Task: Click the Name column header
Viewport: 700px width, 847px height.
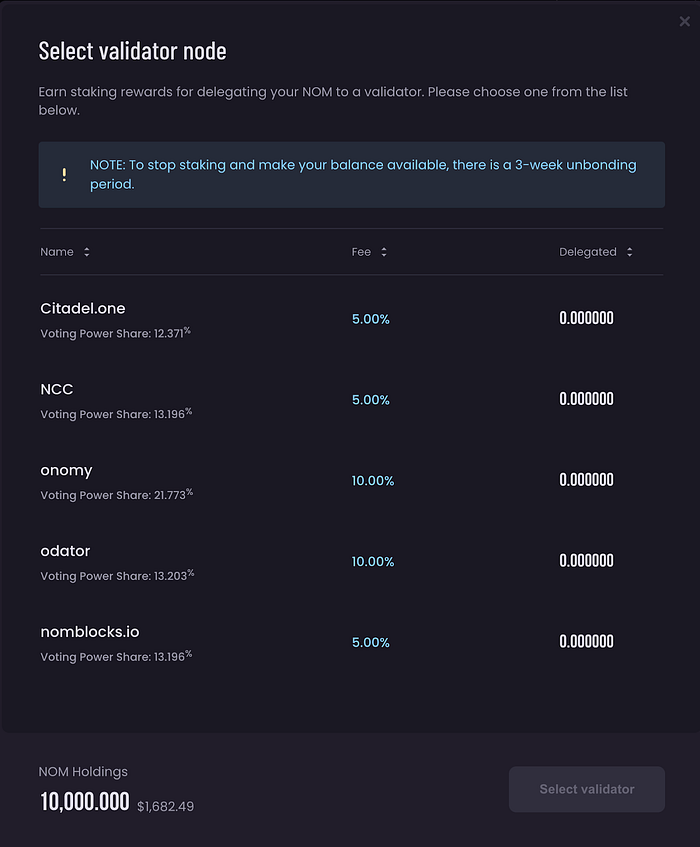Action: pos(57,252)
